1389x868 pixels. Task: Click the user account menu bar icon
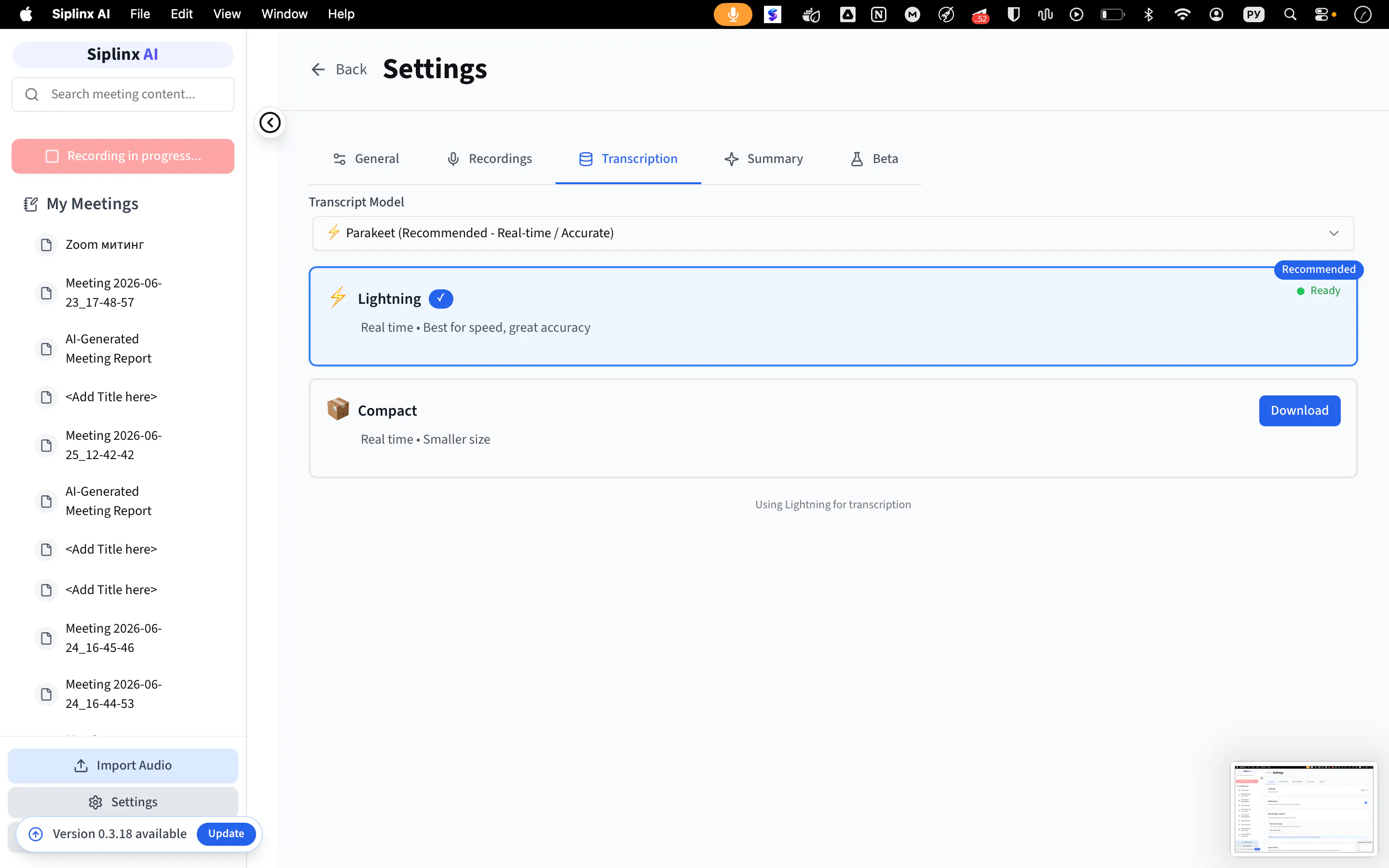[1216, 14]
